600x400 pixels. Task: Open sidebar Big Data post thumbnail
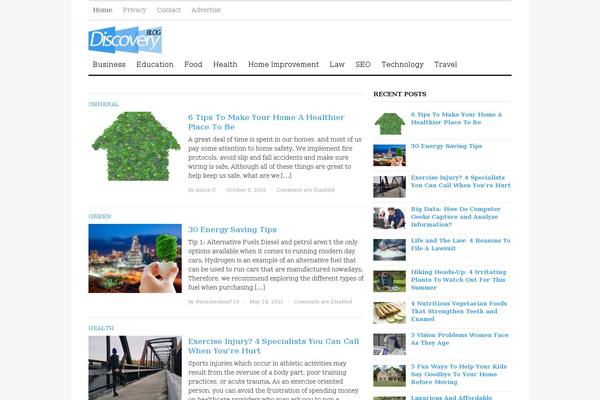click(390, 218)
